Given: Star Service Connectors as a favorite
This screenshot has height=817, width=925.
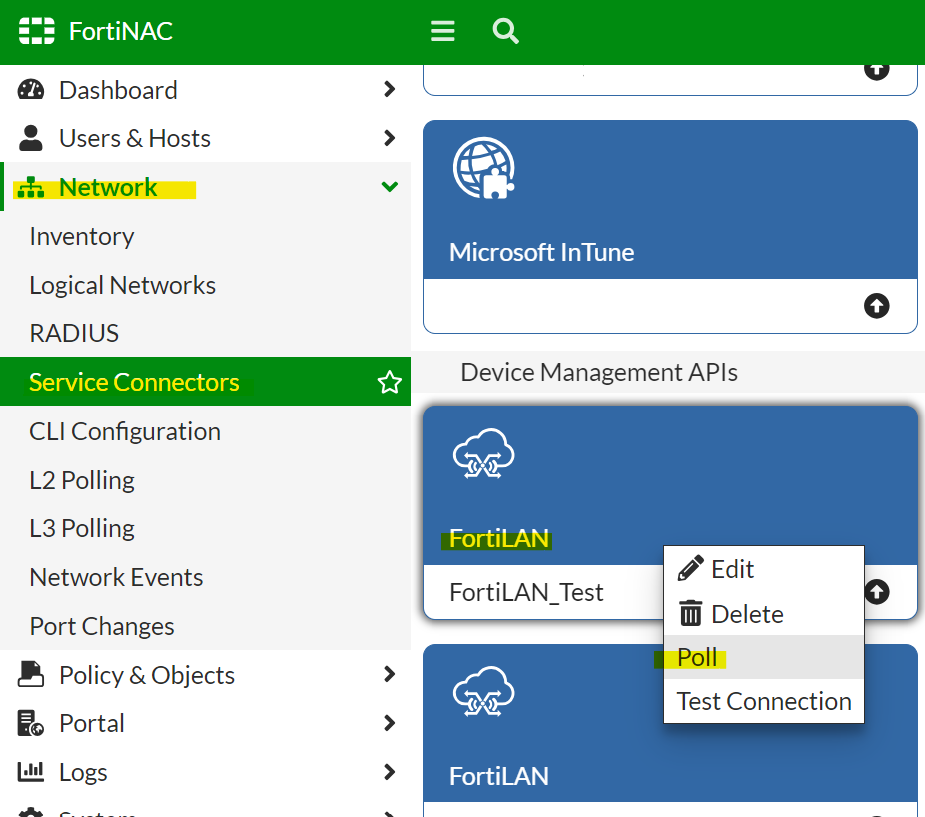Looking at the screenshot, I should coord(389,381).
